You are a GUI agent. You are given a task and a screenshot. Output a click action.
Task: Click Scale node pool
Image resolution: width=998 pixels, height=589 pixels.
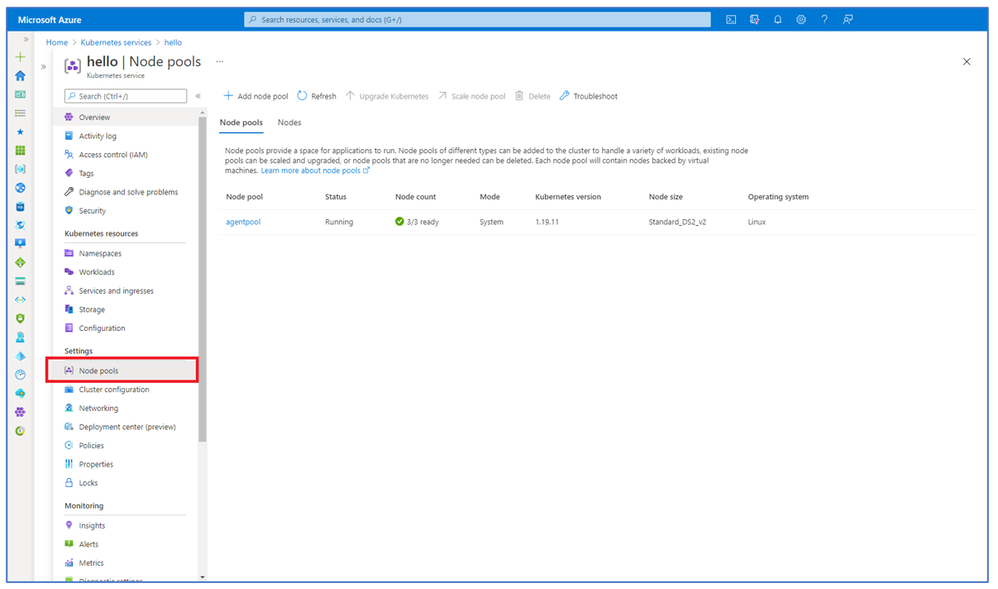point(472,96)
